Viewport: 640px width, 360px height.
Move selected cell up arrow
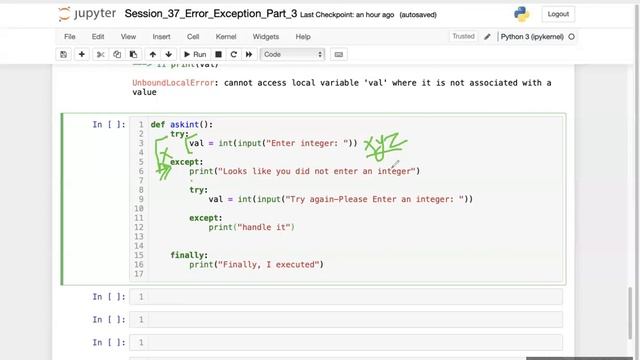(153, 54)
